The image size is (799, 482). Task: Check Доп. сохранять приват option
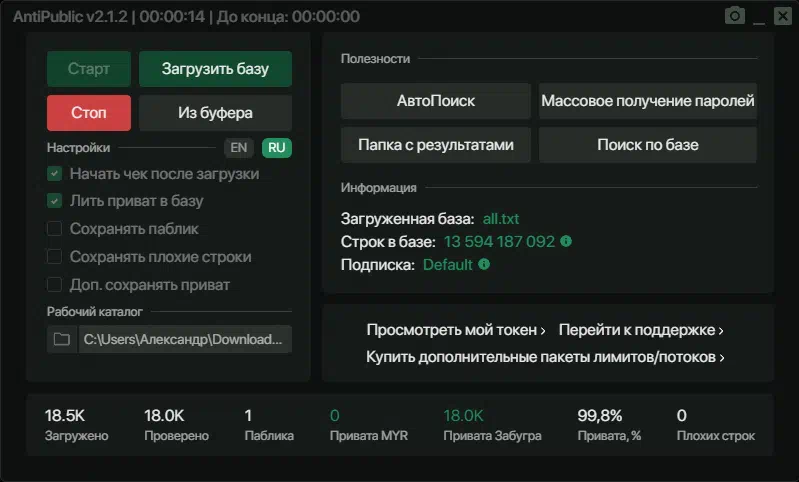pos(55,285)
